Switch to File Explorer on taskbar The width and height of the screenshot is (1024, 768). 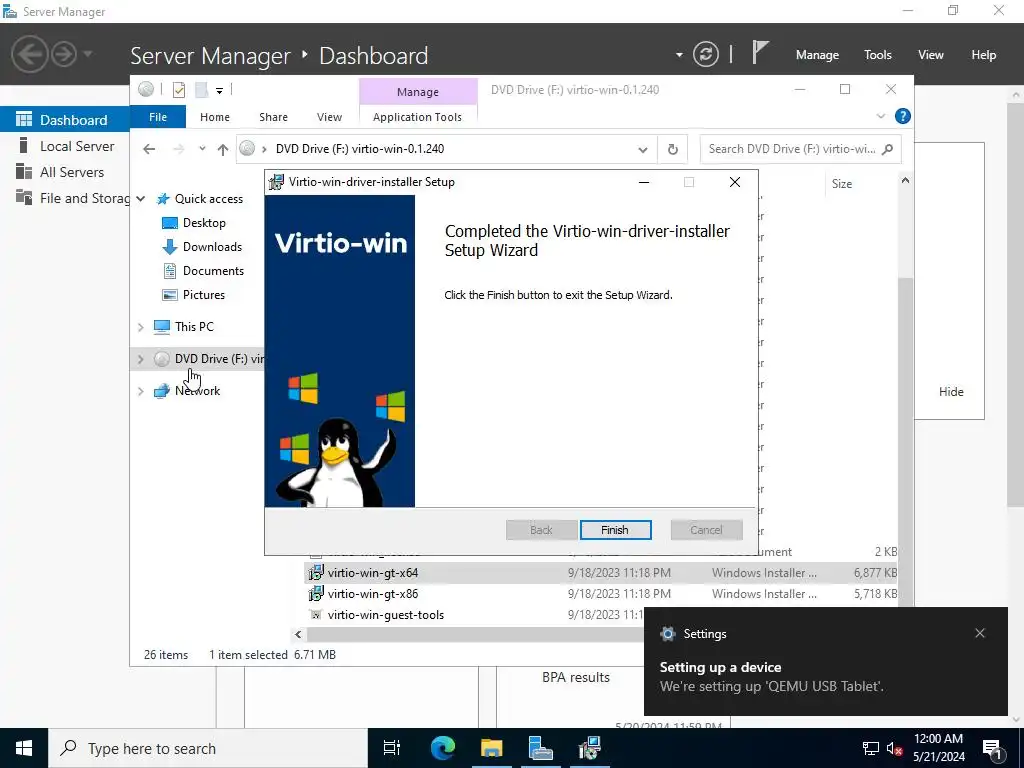491,748
